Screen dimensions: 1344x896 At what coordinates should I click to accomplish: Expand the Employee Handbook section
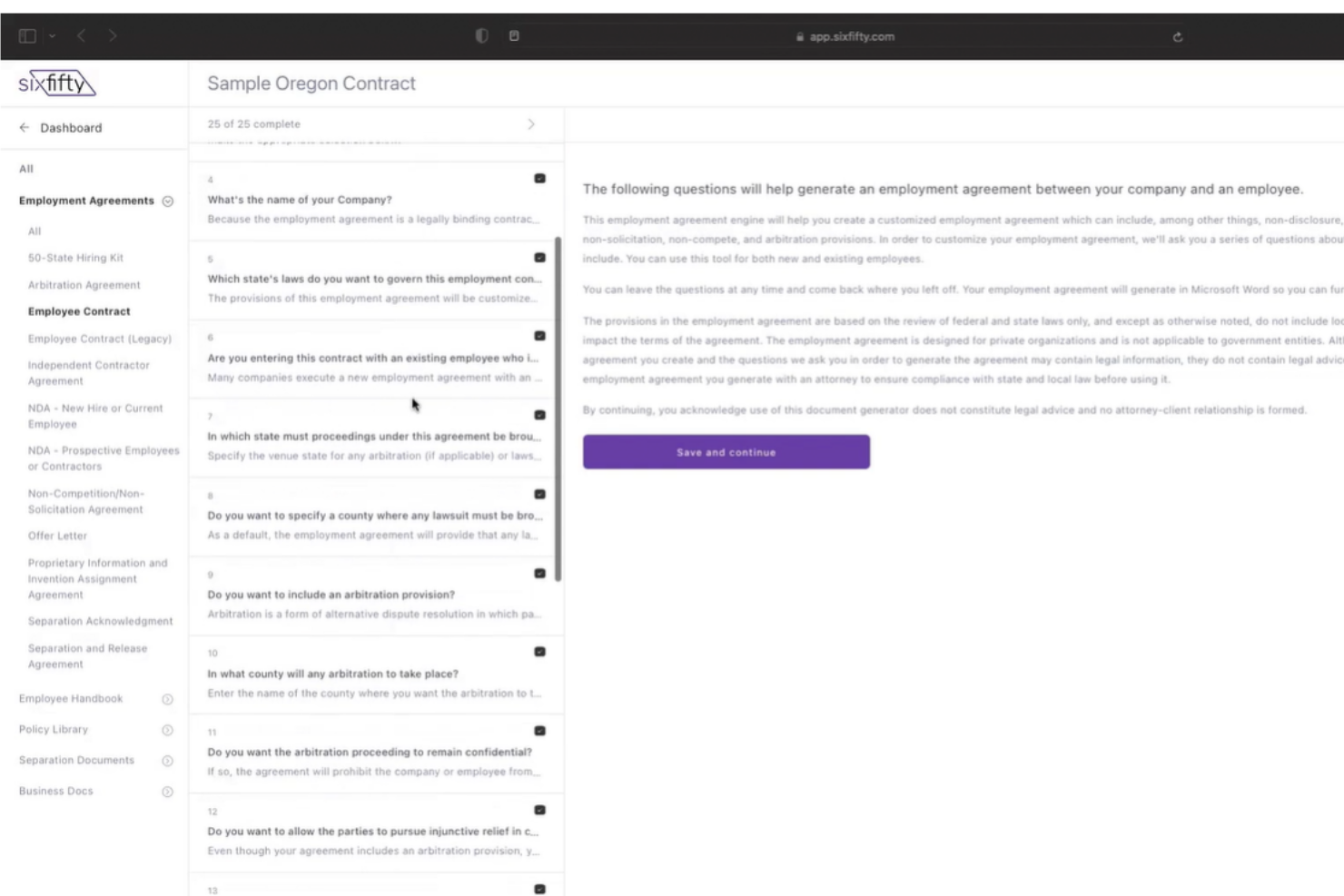point(167,699)
